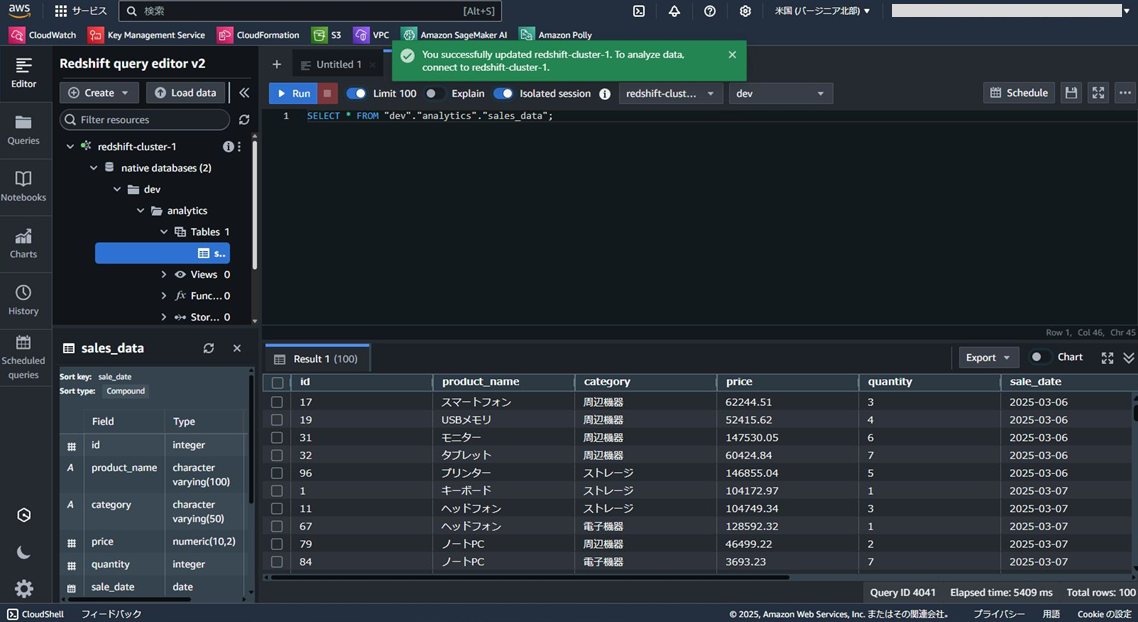Viewport: 1138px width, 622px height.
Task: Open the editor options ellipsis menu
Action: [1125, 92]
